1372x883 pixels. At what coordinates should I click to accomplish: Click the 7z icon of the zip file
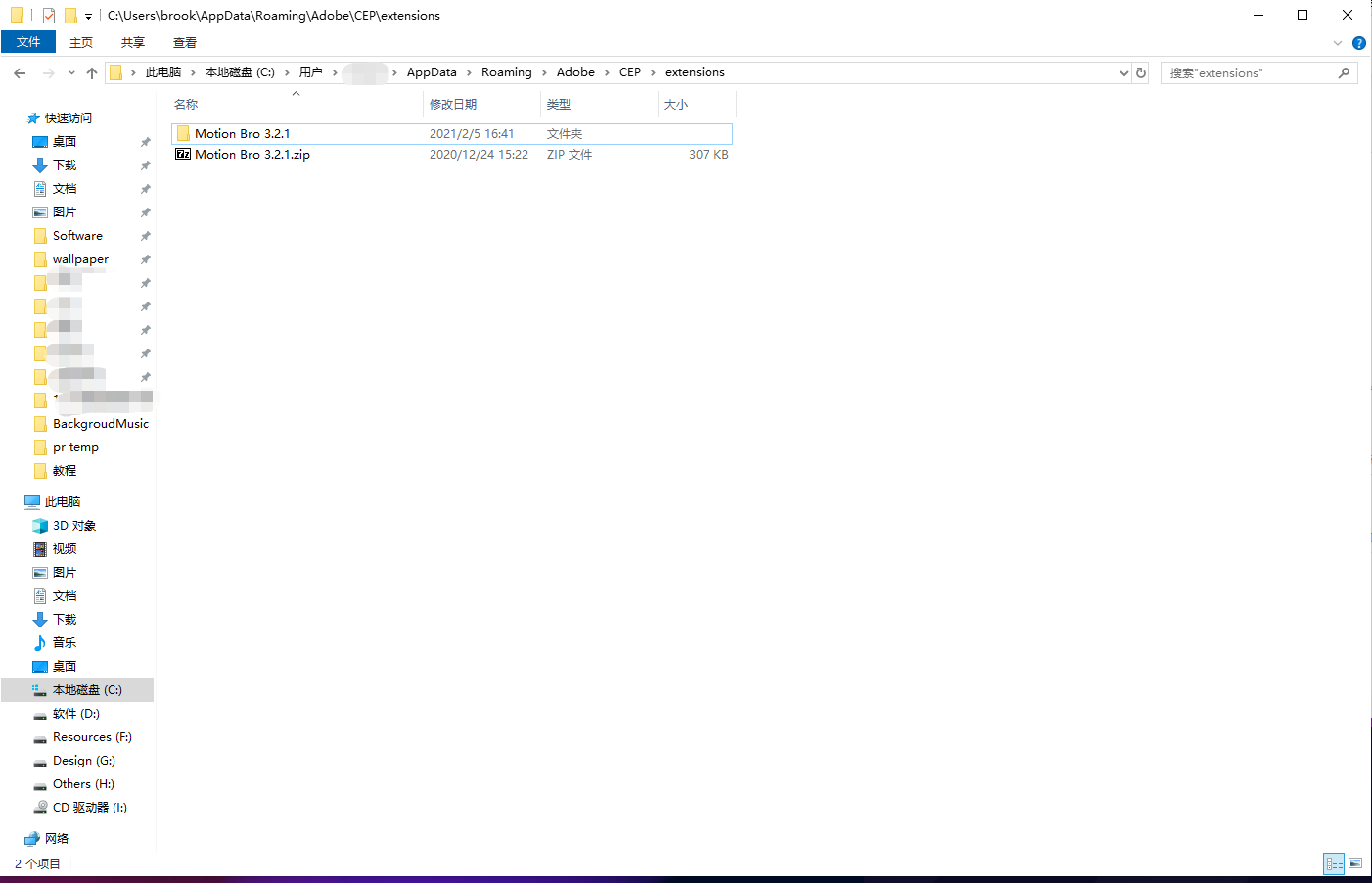pyautogui.click(x=183, y=154)
